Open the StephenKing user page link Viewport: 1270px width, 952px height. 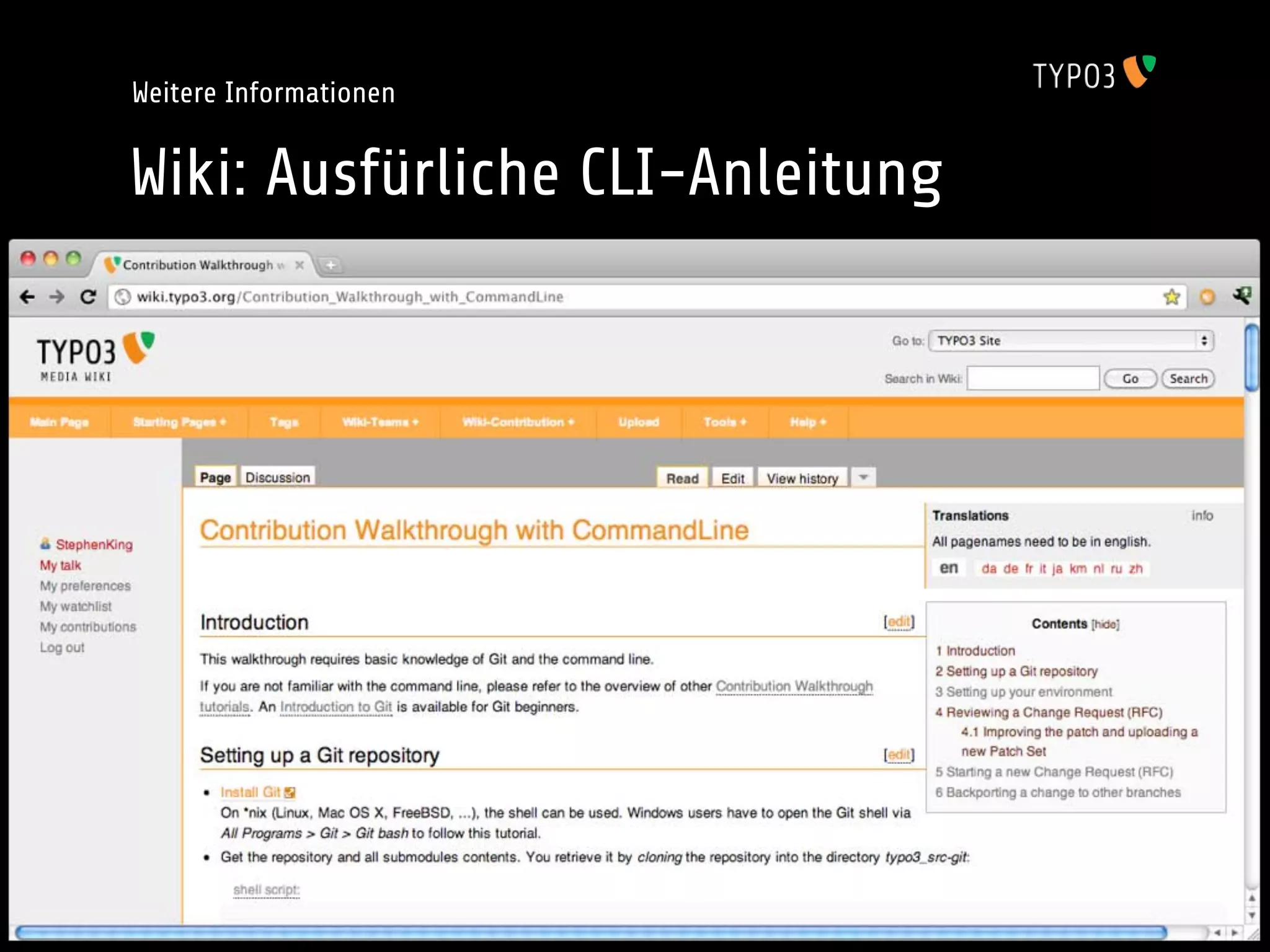94,544
